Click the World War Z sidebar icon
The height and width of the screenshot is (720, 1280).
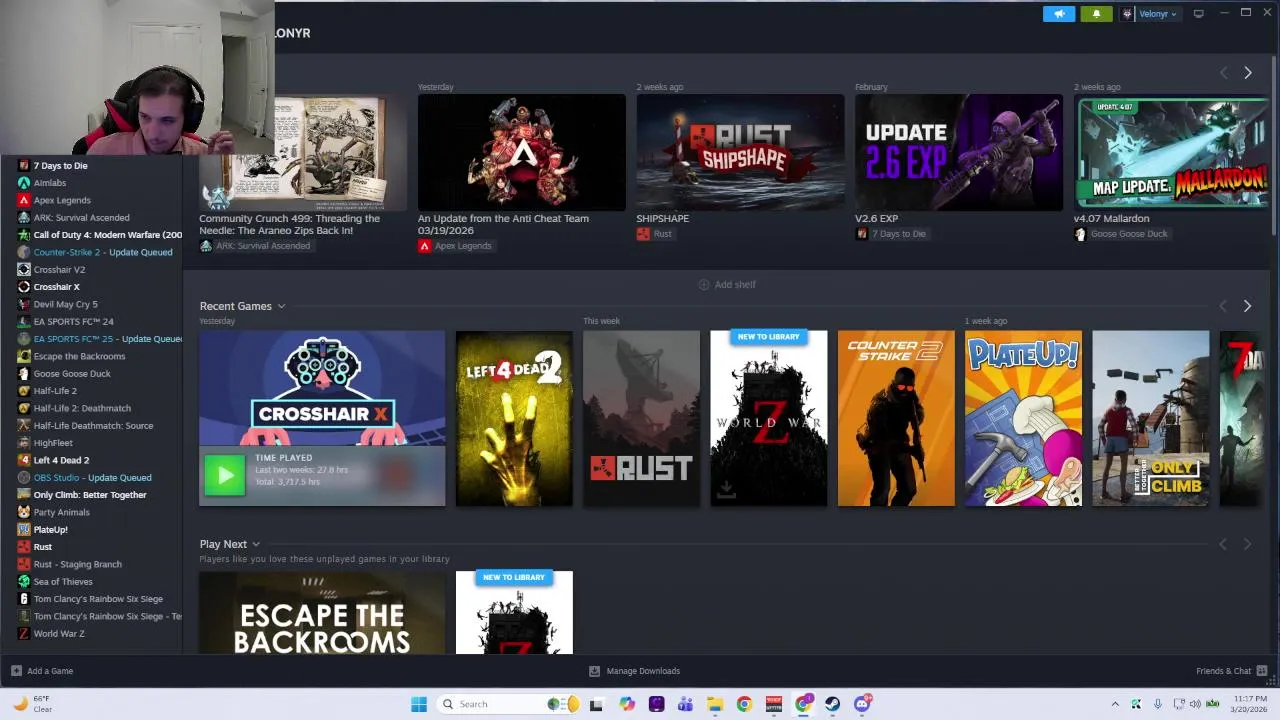24,633
